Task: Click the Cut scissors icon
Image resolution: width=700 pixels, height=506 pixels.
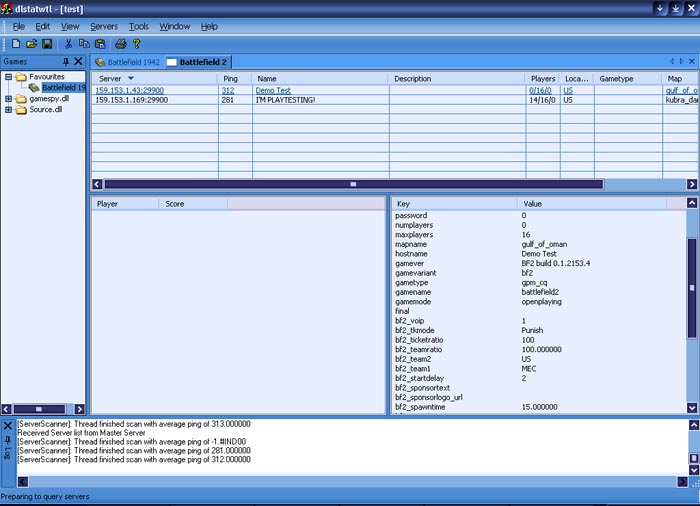Action: click(68, 44)
